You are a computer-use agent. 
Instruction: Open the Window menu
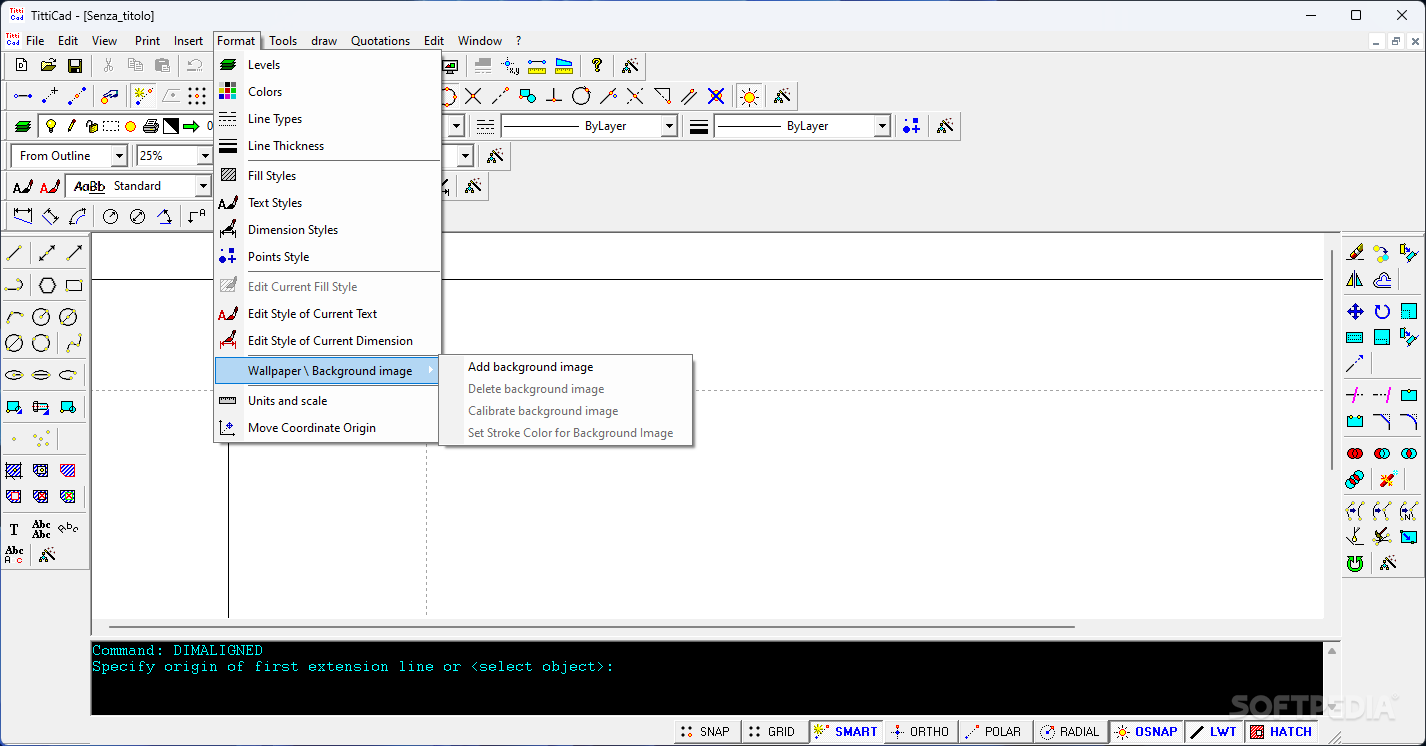(480, 41)
